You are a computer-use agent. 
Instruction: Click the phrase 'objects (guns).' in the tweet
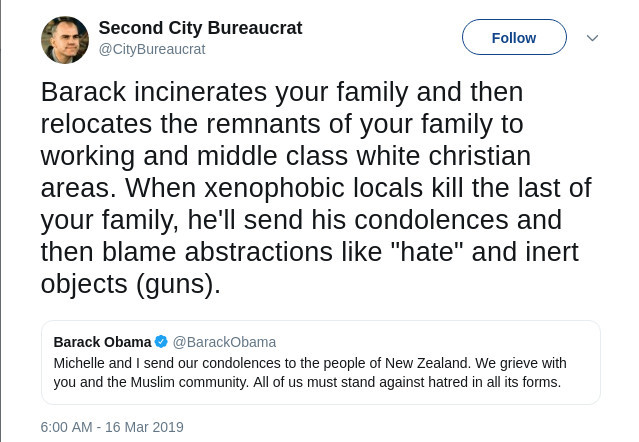click(x=130, y=283)
